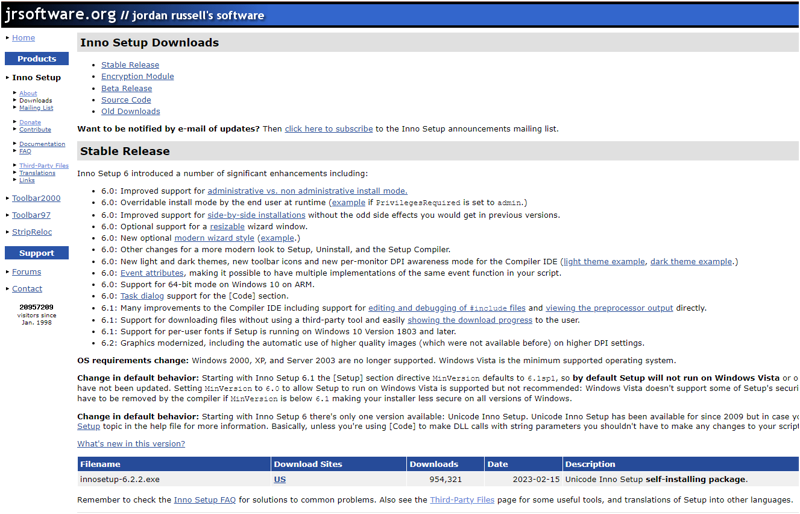Select Downloads item in sidebar

pyautogui.click(x=36, y=101)
